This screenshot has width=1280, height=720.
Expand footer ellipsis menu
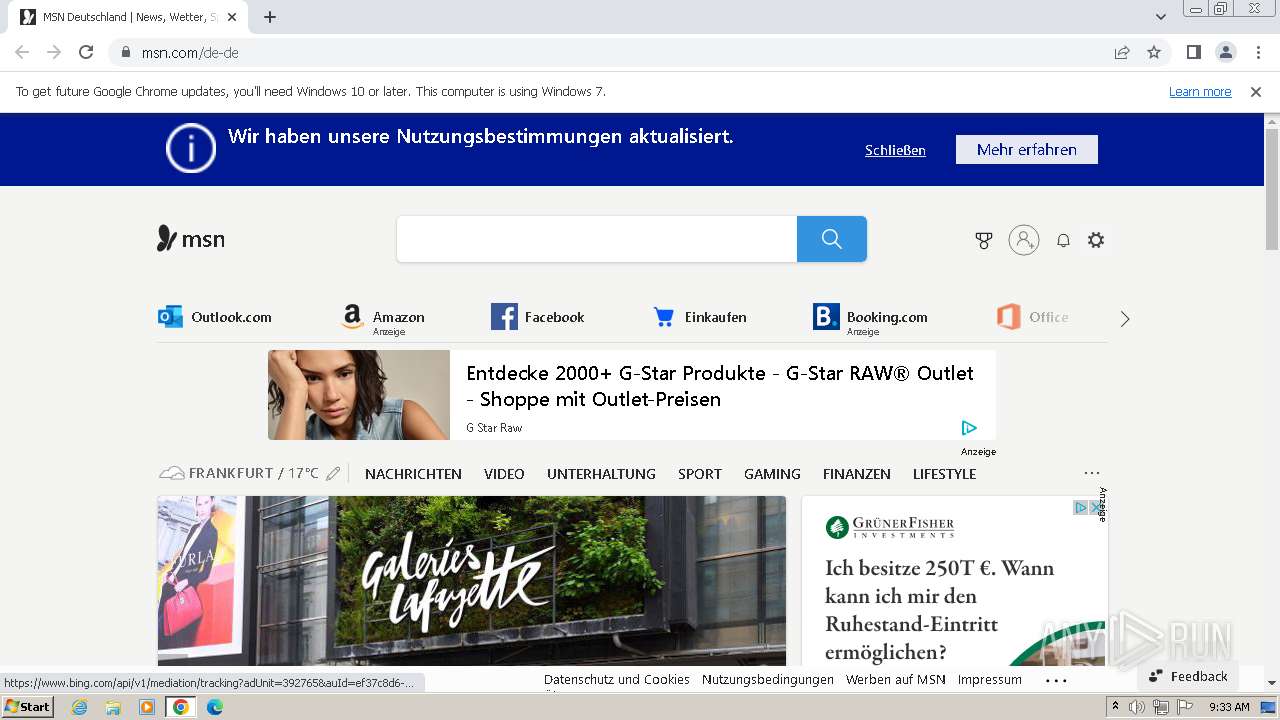(1056, 680)
